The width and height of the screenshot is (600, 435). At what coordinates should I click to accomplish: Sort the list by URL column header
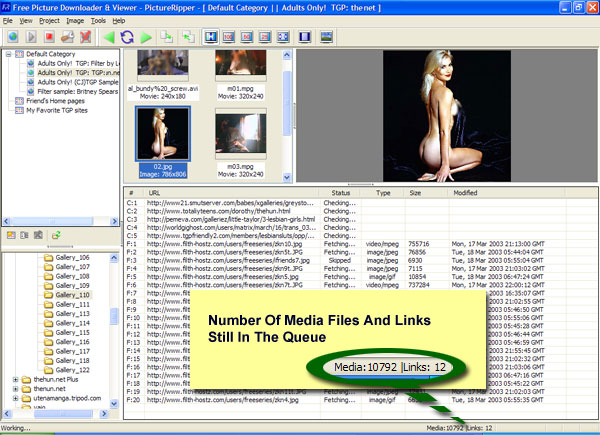[x=232, y=193]
